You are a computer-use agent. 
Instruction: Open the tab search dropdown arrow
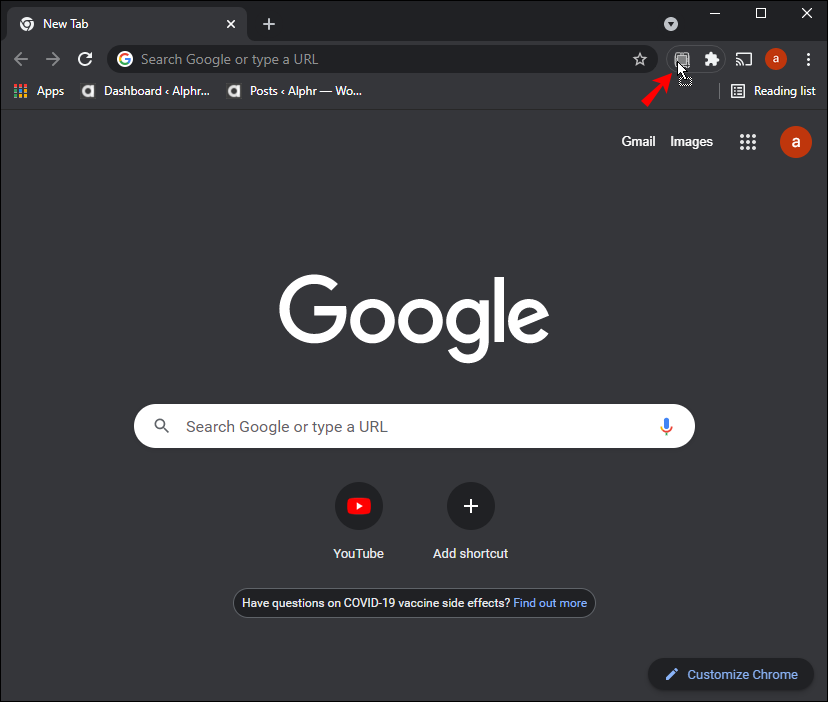(x=671, y=24)
